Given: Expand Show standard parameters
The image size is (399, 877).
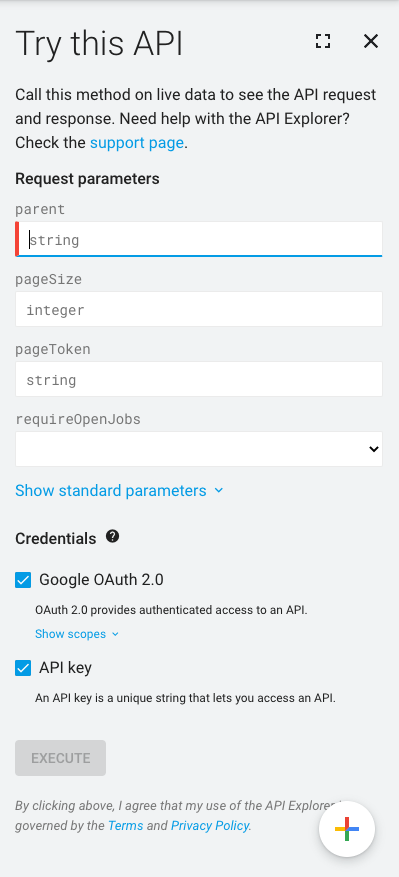Looking at the screenshot, I should click(111, 491).
